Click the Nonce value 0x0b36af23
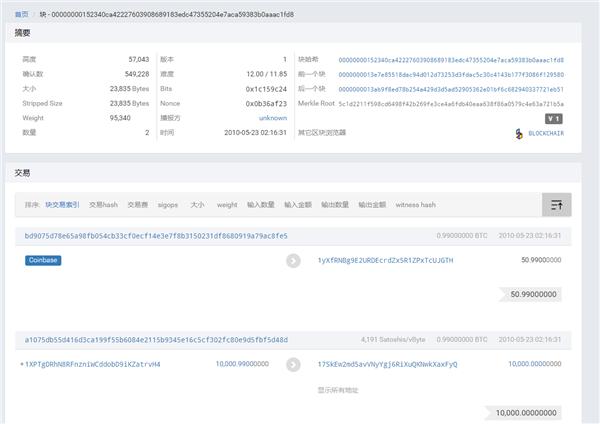600x424 pixels. (266, 104)
